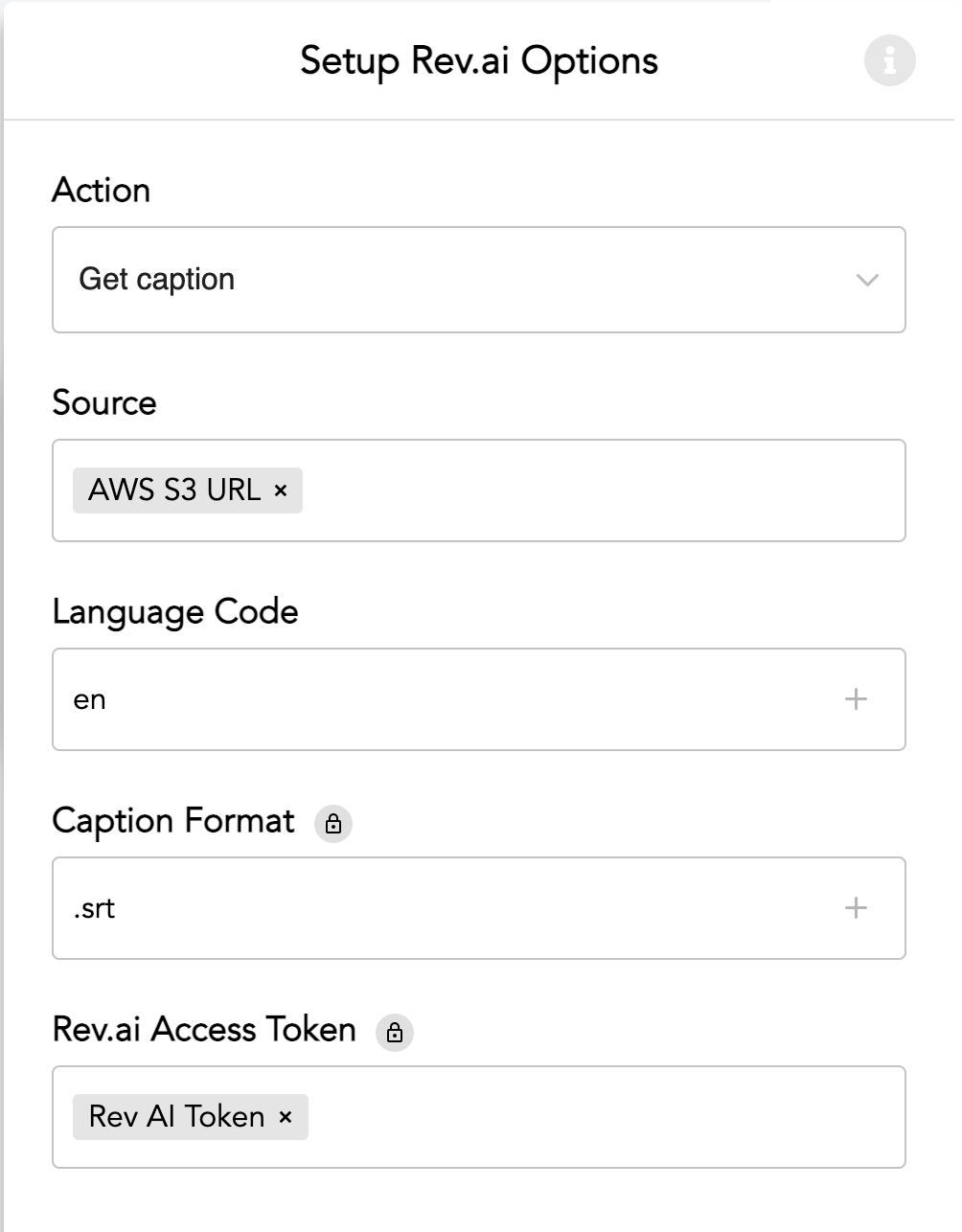The width and height of the screenshot is (962, 1232).
Task: Click the lock icon beside Caption Format
Action: click(333, 824)
